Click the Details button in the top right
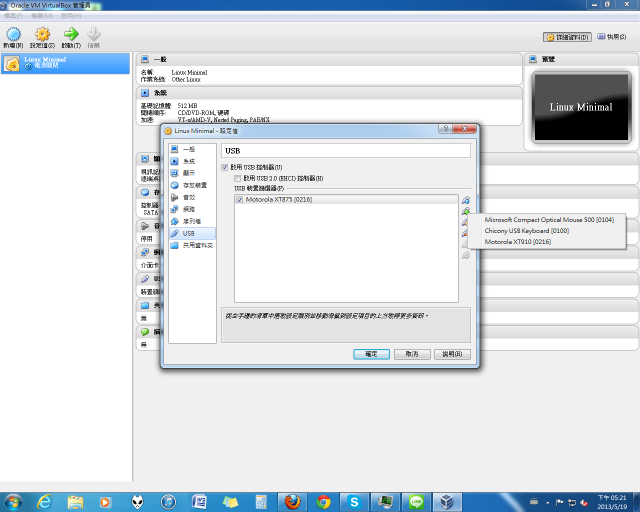The width and height of the screenshot is (640, 512). tap(567, 37)
